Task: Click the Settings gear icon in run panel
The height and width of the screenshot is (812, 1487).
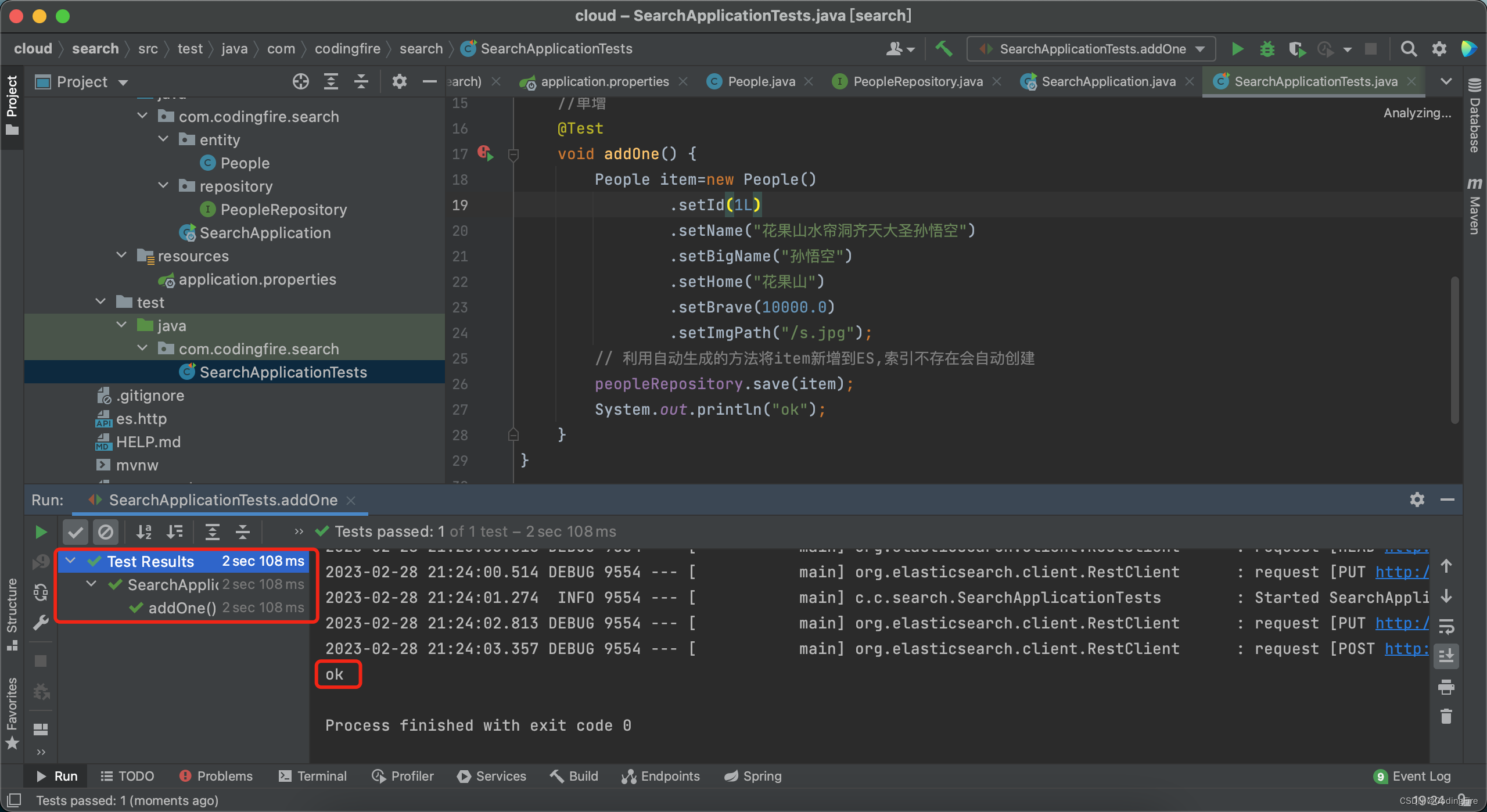Action: (x=1417, y=499)
